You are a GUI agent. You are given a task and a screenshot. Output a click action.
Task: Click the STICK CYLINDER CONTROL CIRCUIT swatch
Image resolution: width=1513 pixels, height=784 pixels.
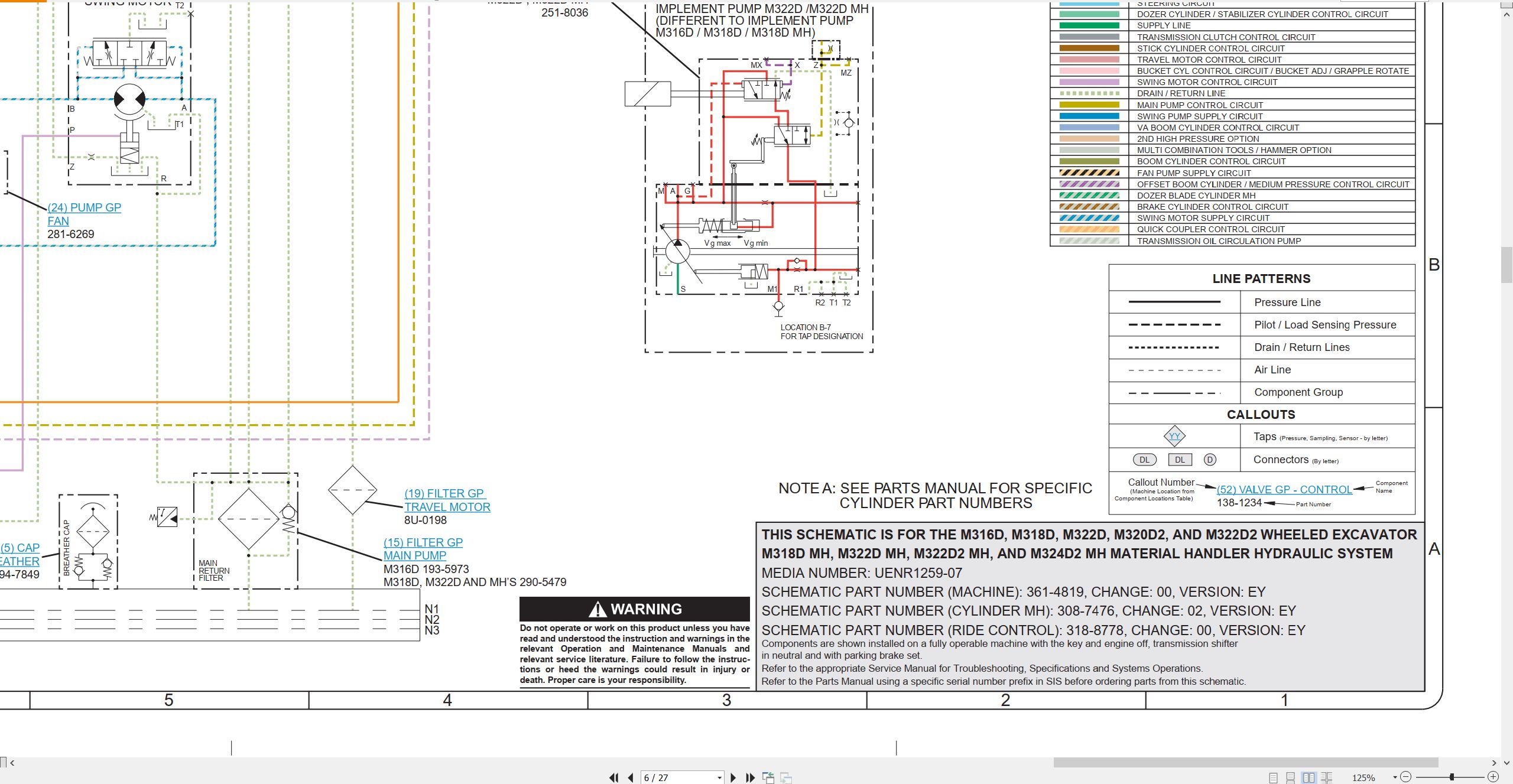1089,48
